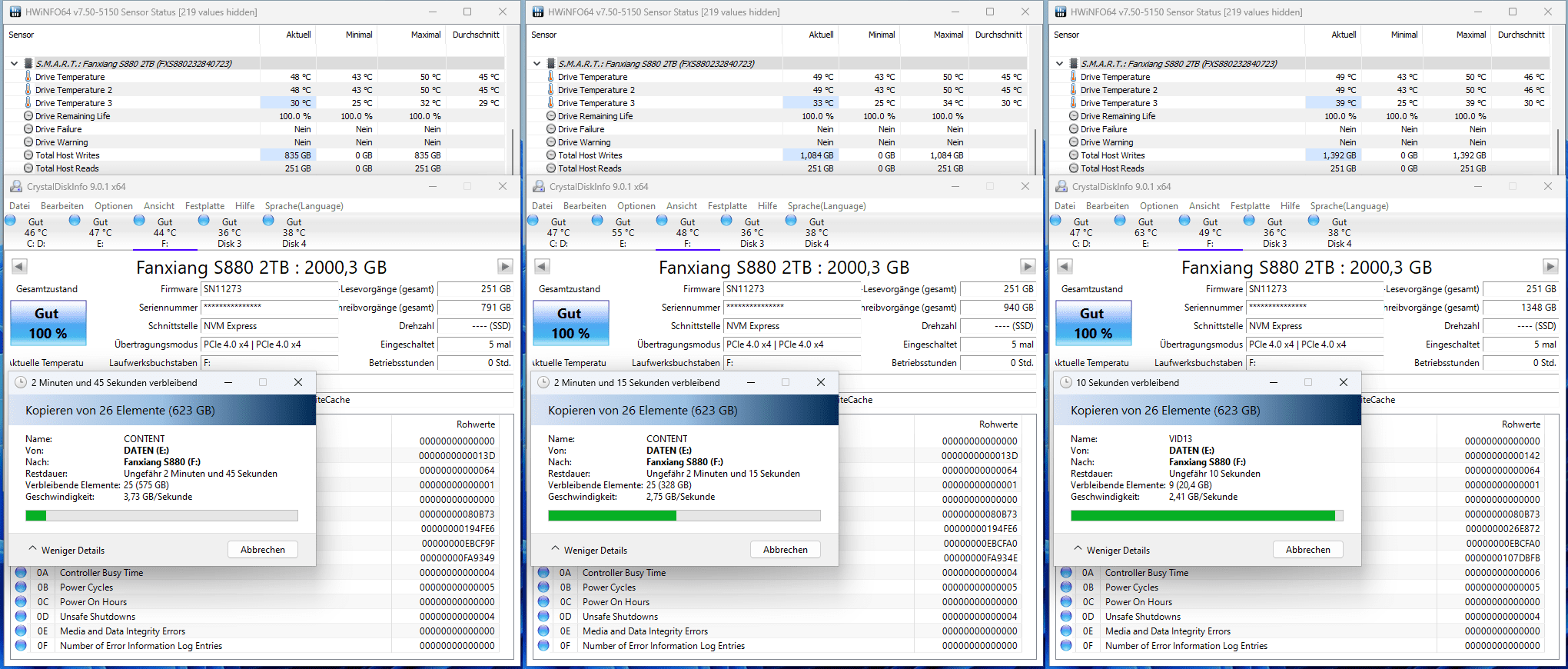Click CrystalDiskInfo title icon in window with 791 GB written
The width and height of the screenshot is (1568, 669).
point(15,186)
